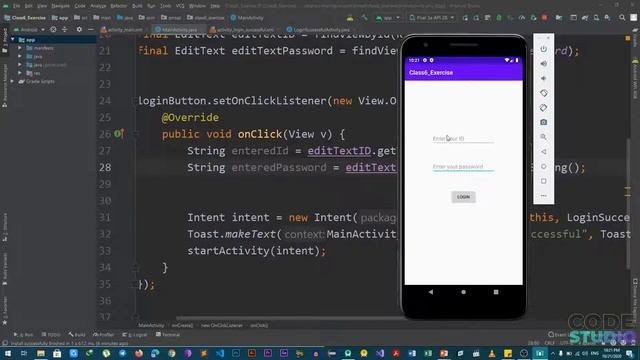Click the emulator zoom magnifier icon
Screen dimensions: 640x360
543,137
